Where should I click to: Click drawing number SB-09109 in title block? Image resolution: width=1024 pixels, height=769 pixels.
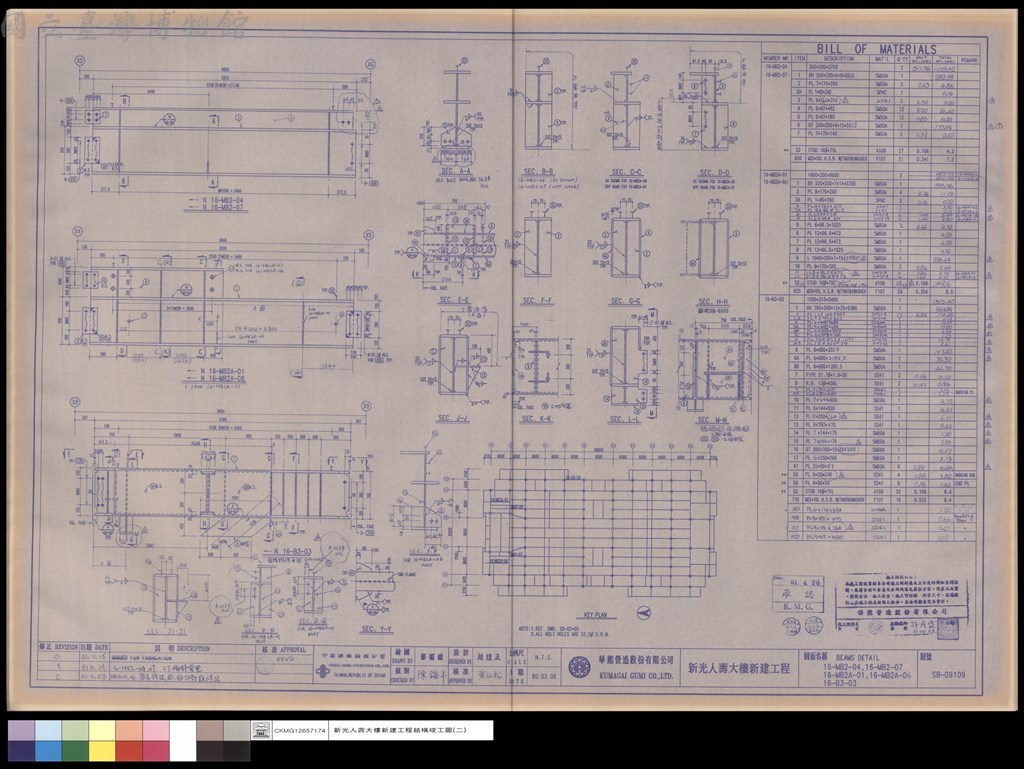point(948,676)
